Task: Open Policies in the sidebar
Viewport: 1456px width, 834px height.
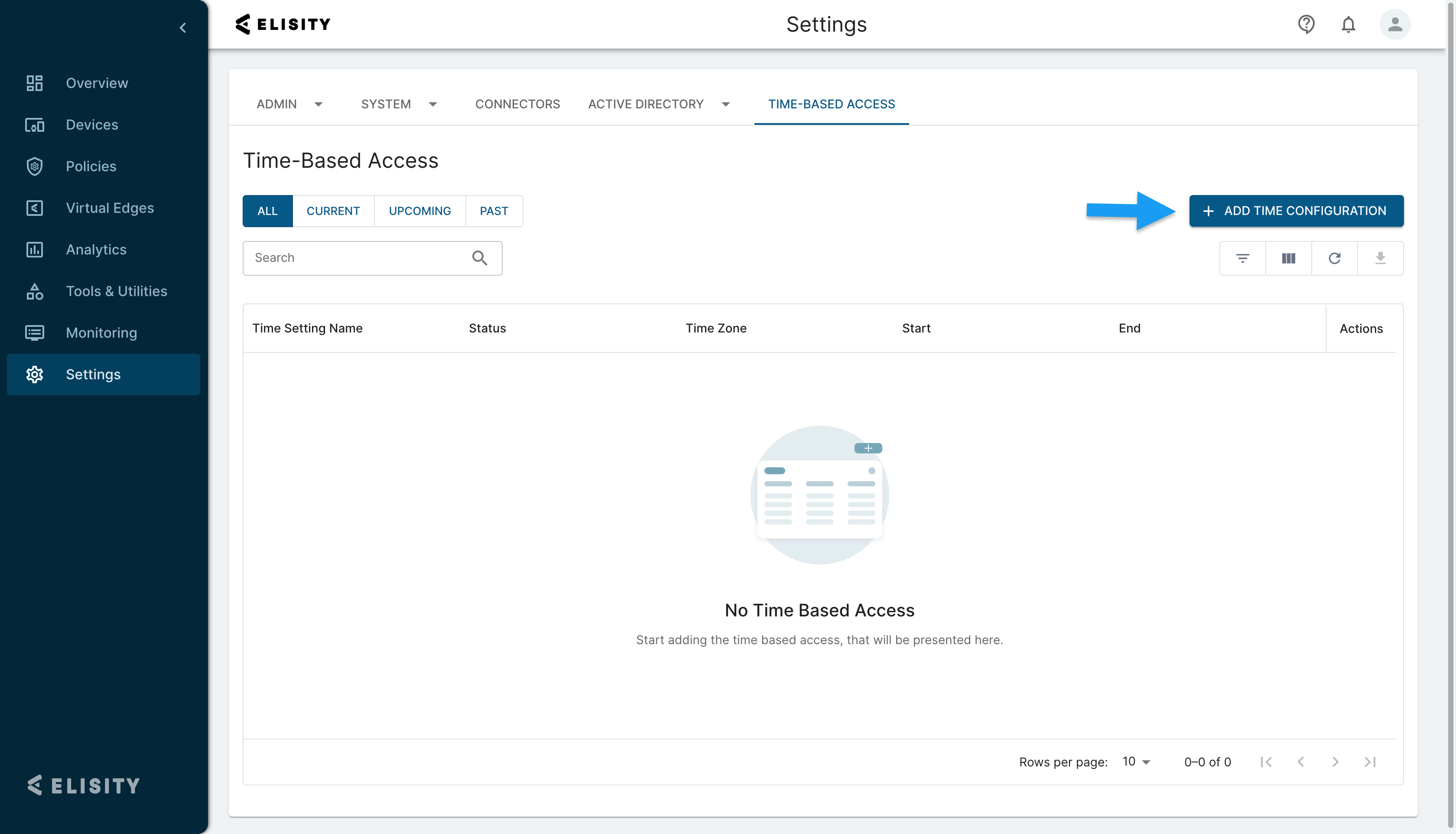Action: pos(91,166)
